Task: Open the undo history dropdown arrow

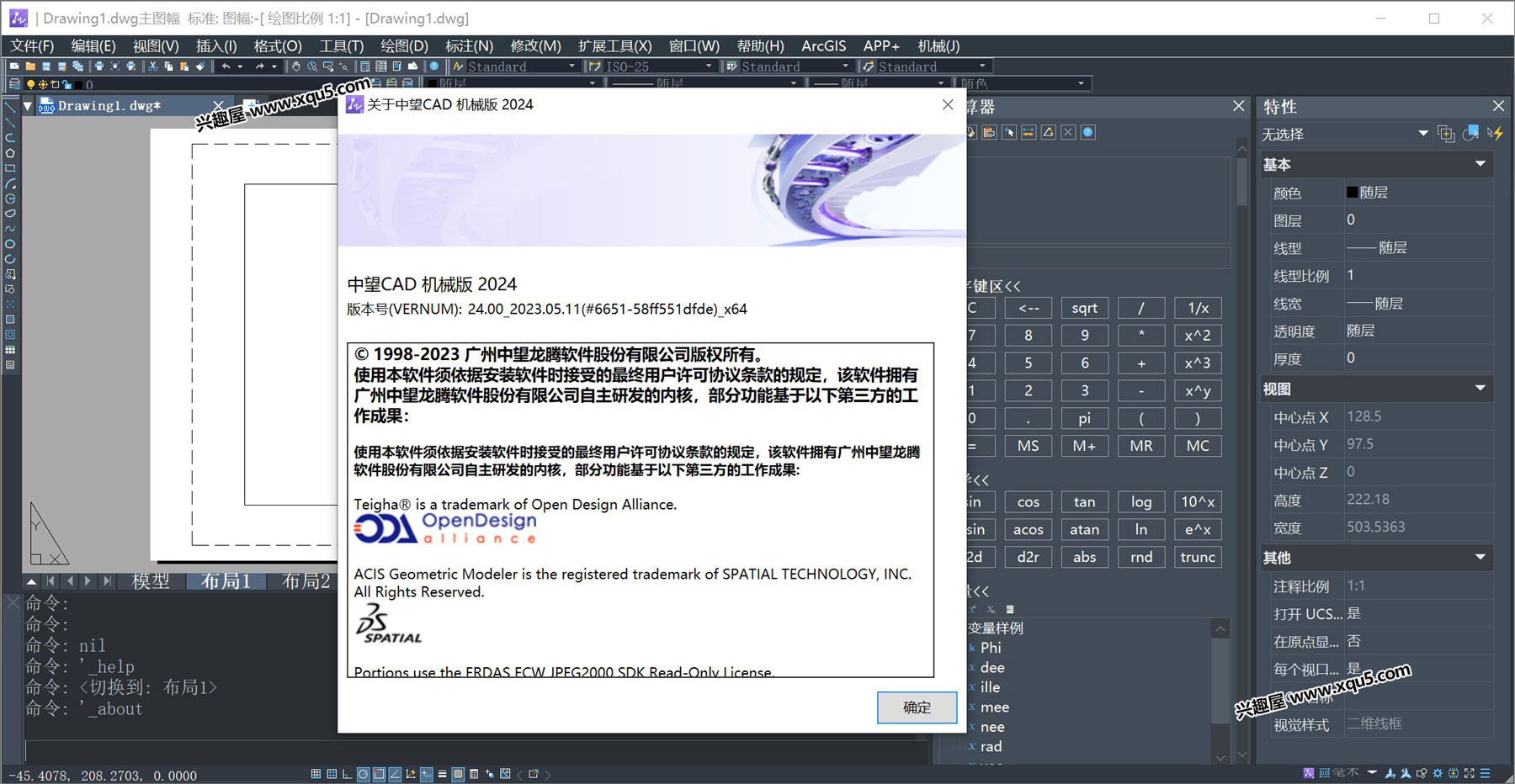Action: pyautogui.click(x=240, y=66)
